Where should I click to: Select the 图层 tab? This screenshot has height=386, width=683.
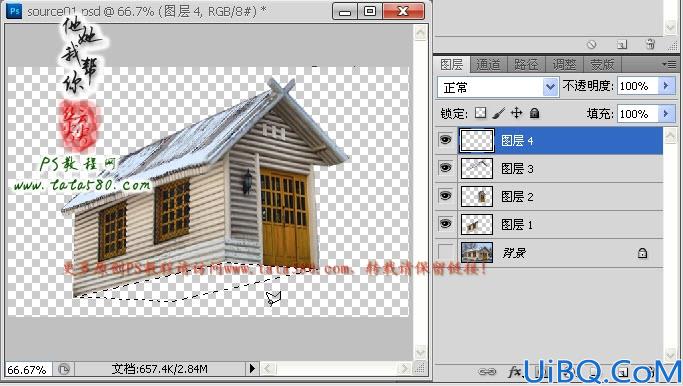[x=452, y=65]
